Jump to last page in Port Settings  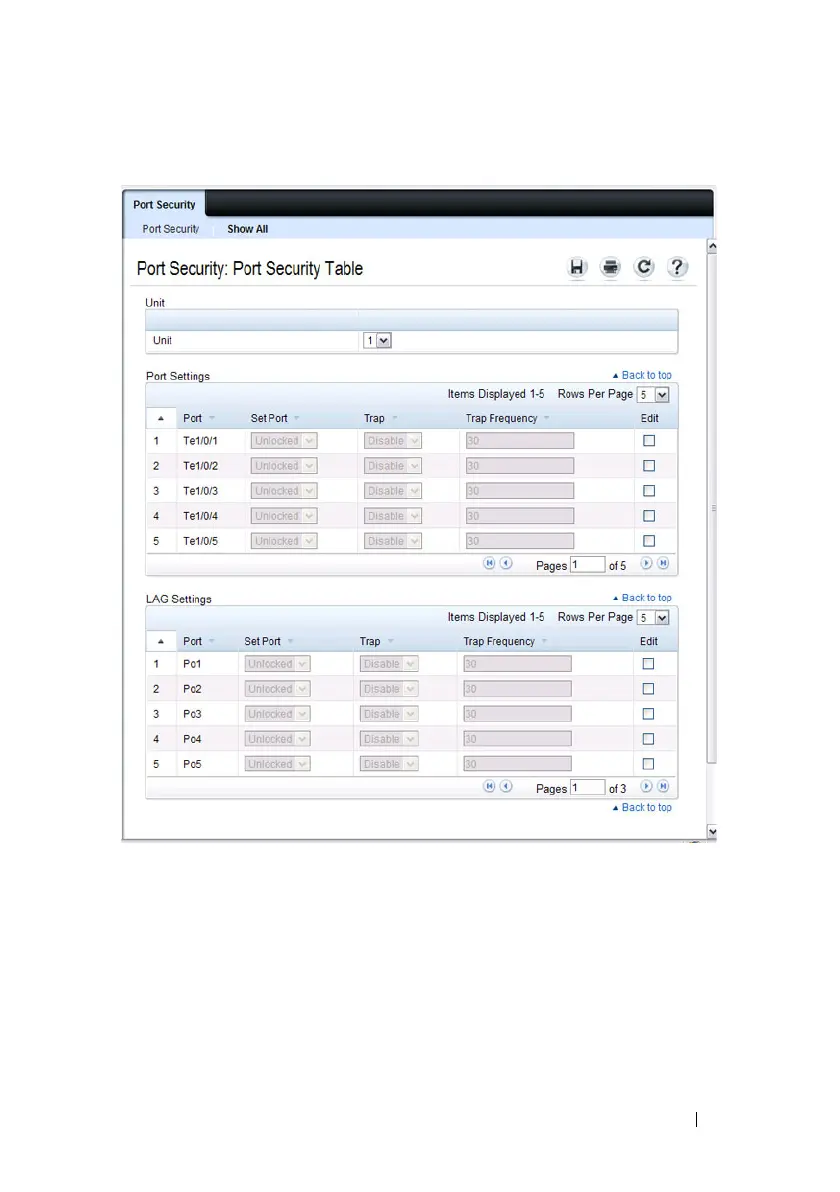(x=662, y=563)
